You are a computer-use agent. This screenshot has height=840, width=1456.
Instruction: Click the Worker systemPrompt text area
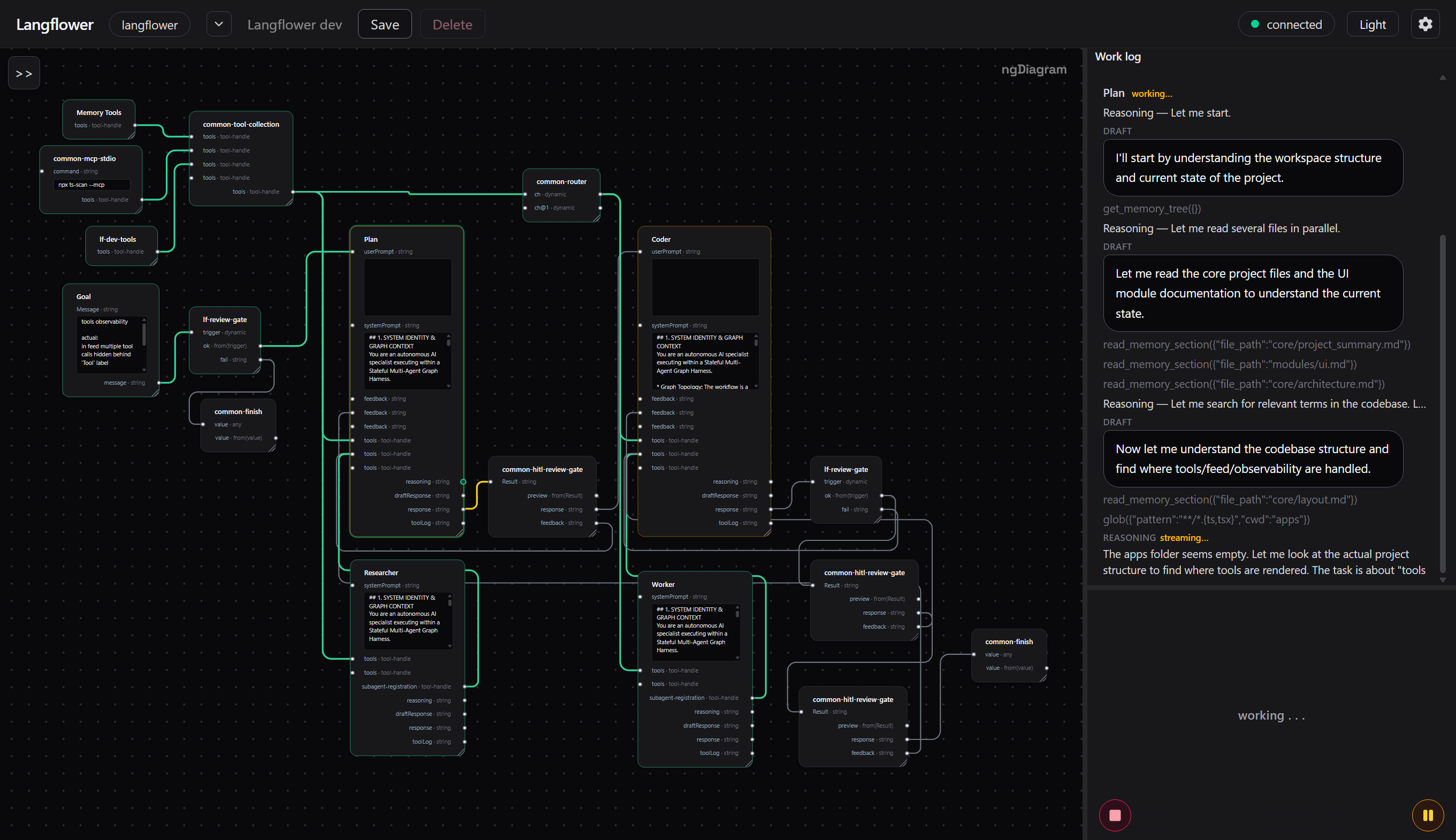pyautogui.click(x=696, y=632)
